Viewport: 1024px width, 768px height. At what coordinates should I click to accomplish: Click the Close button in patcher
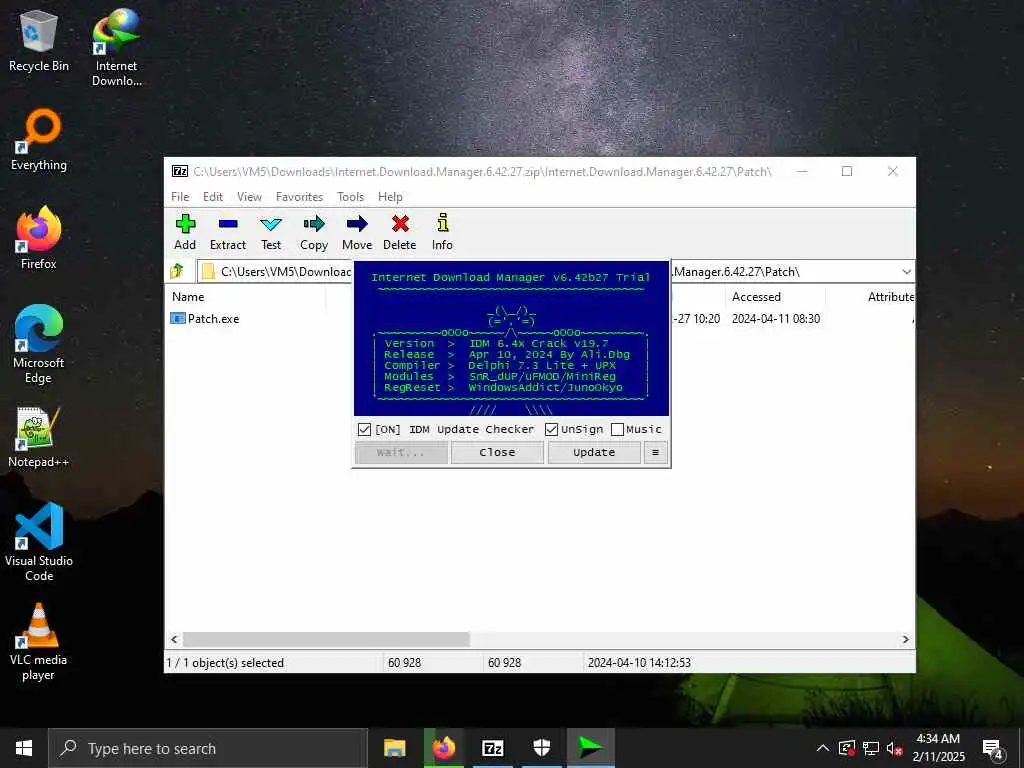(497, 453)
